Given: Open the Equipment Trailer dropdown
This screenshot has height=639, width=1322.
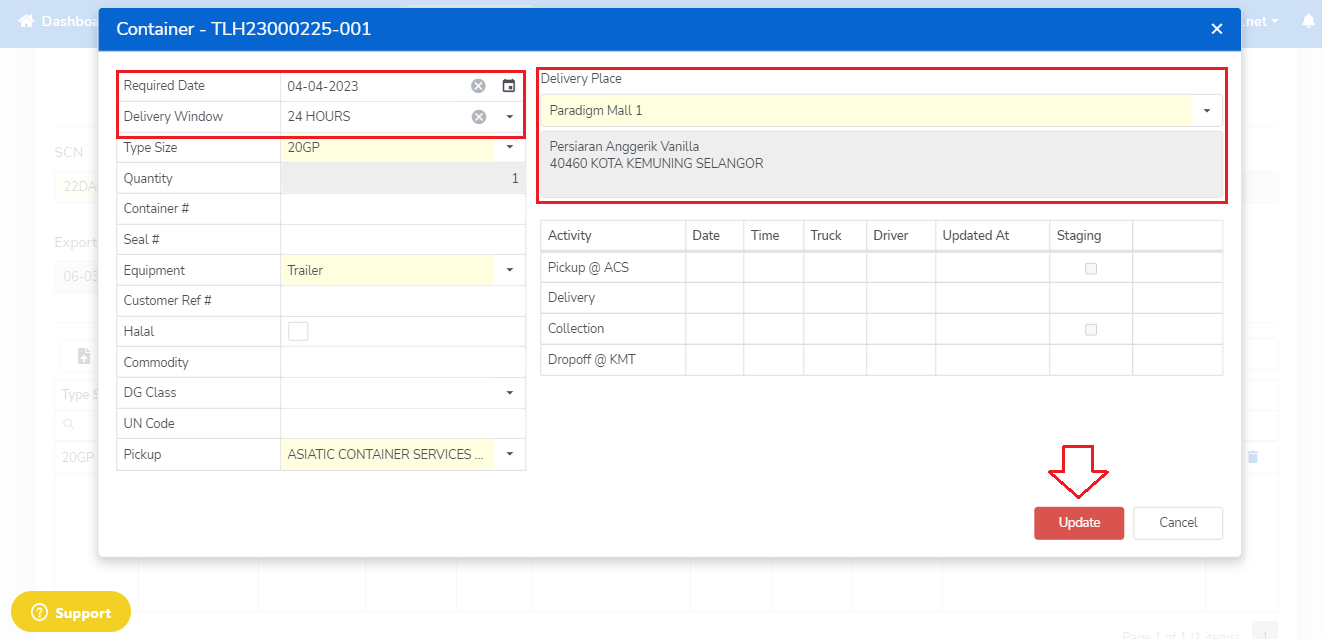Looking at the screenshot, I should [x=509, y=270].
